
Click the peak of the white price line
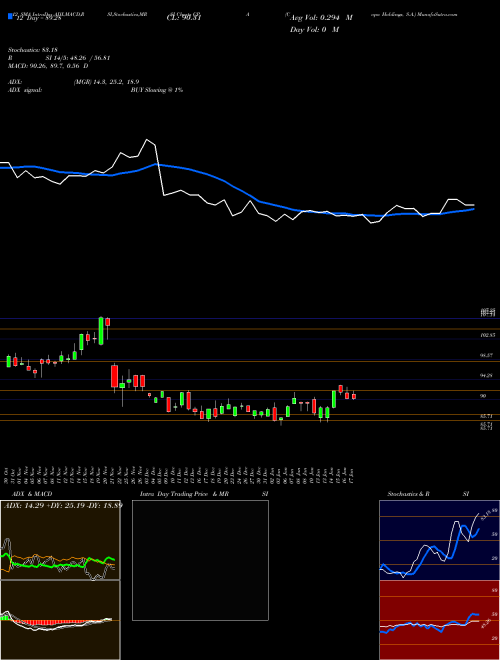(147, 139)
